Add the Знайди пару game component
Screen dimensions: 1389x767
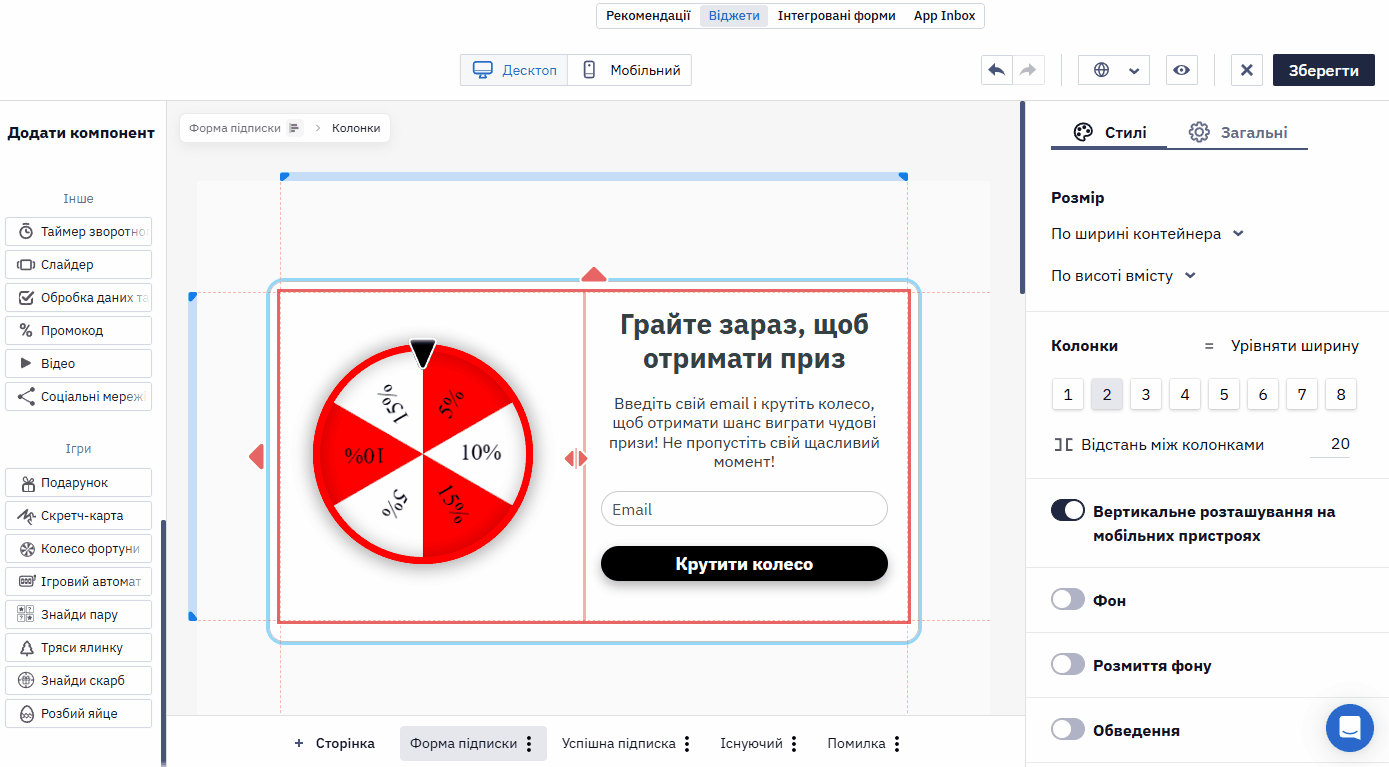(x=79, y=614)
